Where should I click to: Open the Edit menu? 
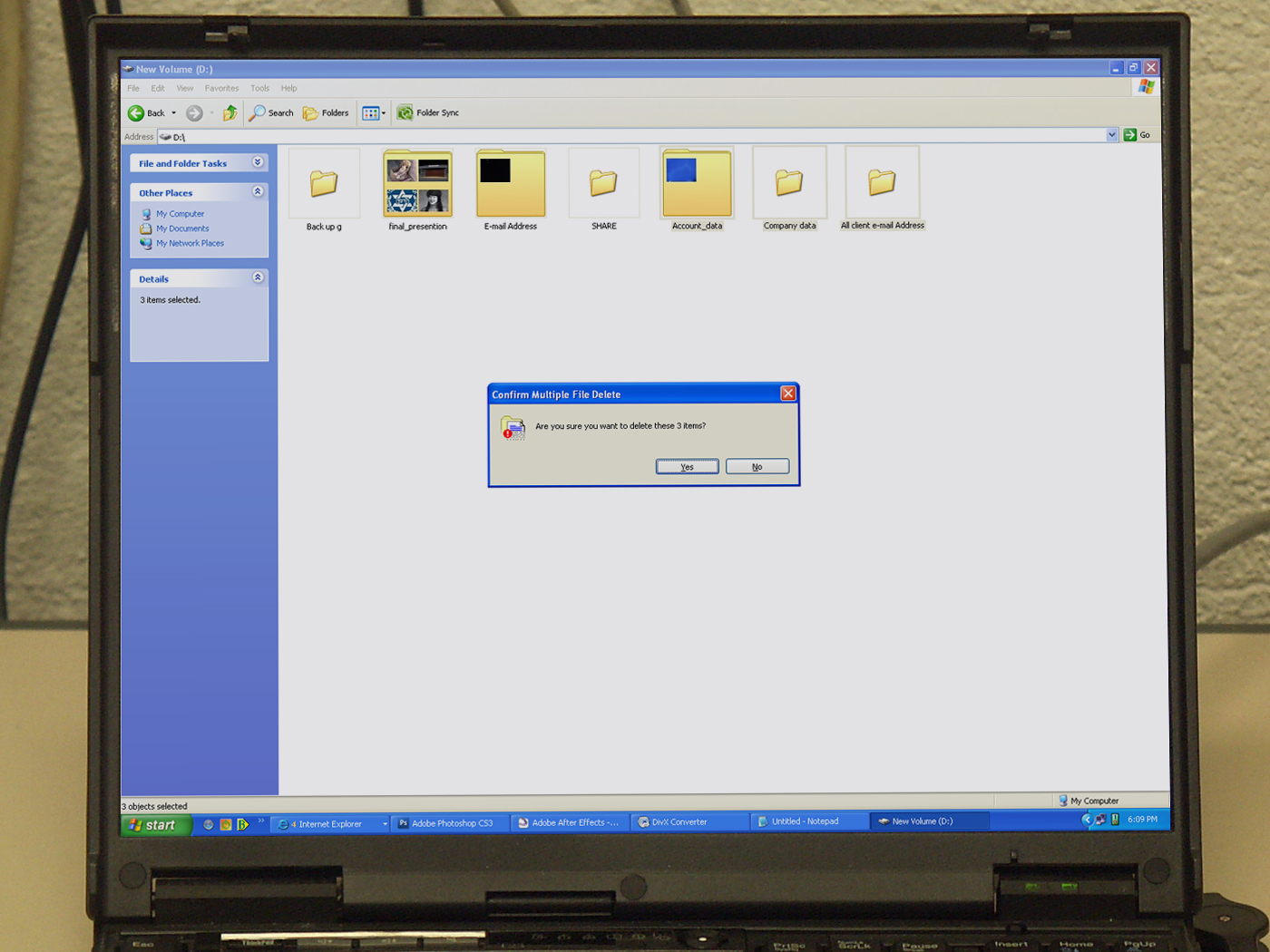(158, 88)
